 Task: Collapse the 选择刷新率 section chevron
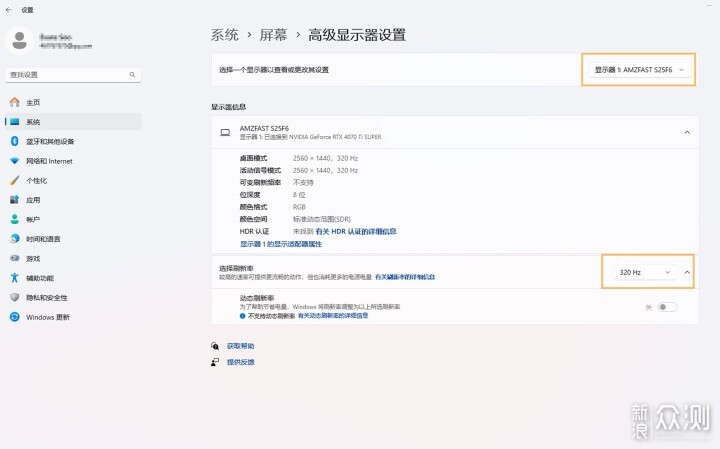(x=687, y=272)
